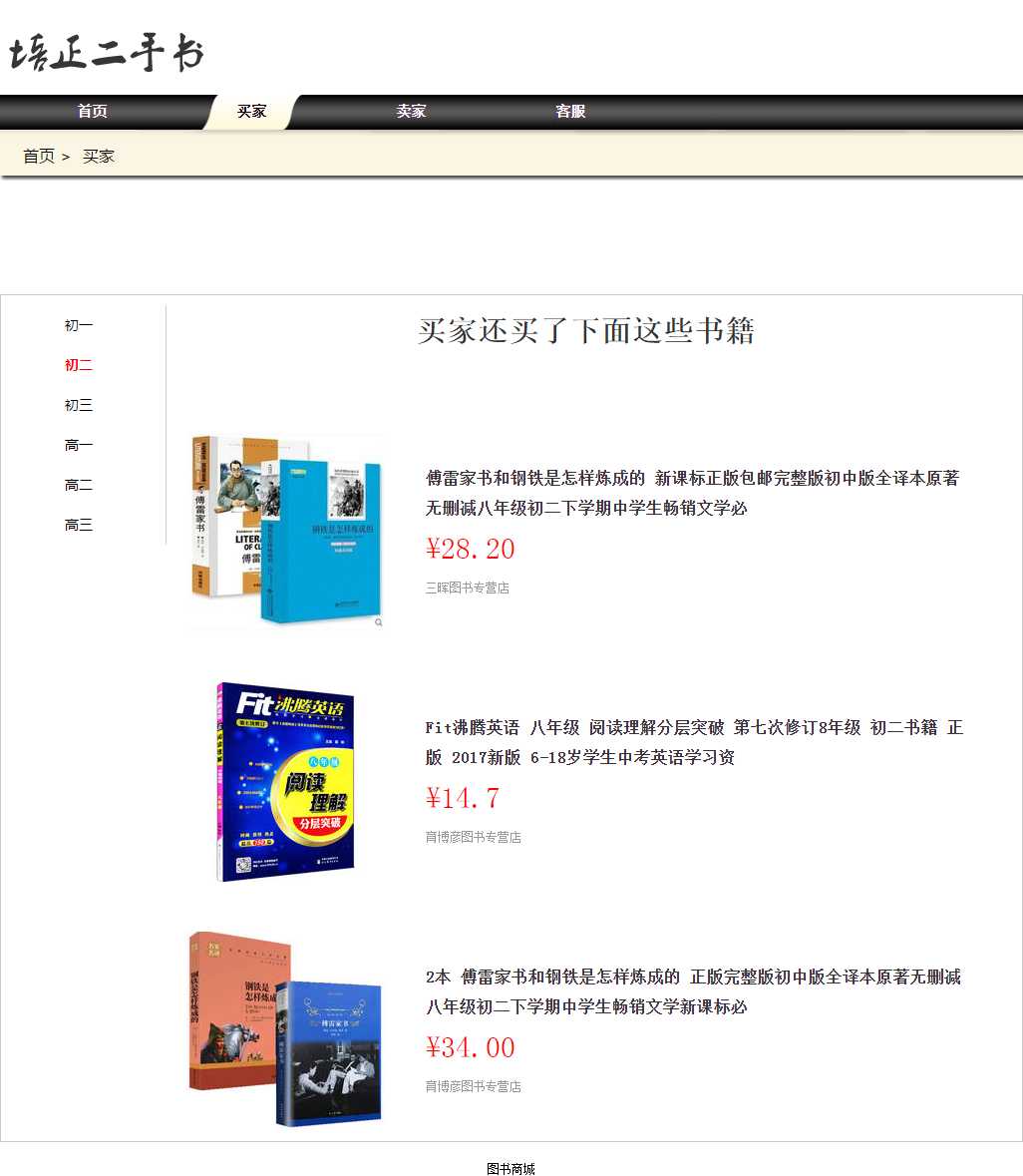Image resolution: width=1023 pixels, height=1176 pixels.
Task: Open Fit沸腾英语 book cover image
Action: 286,781
